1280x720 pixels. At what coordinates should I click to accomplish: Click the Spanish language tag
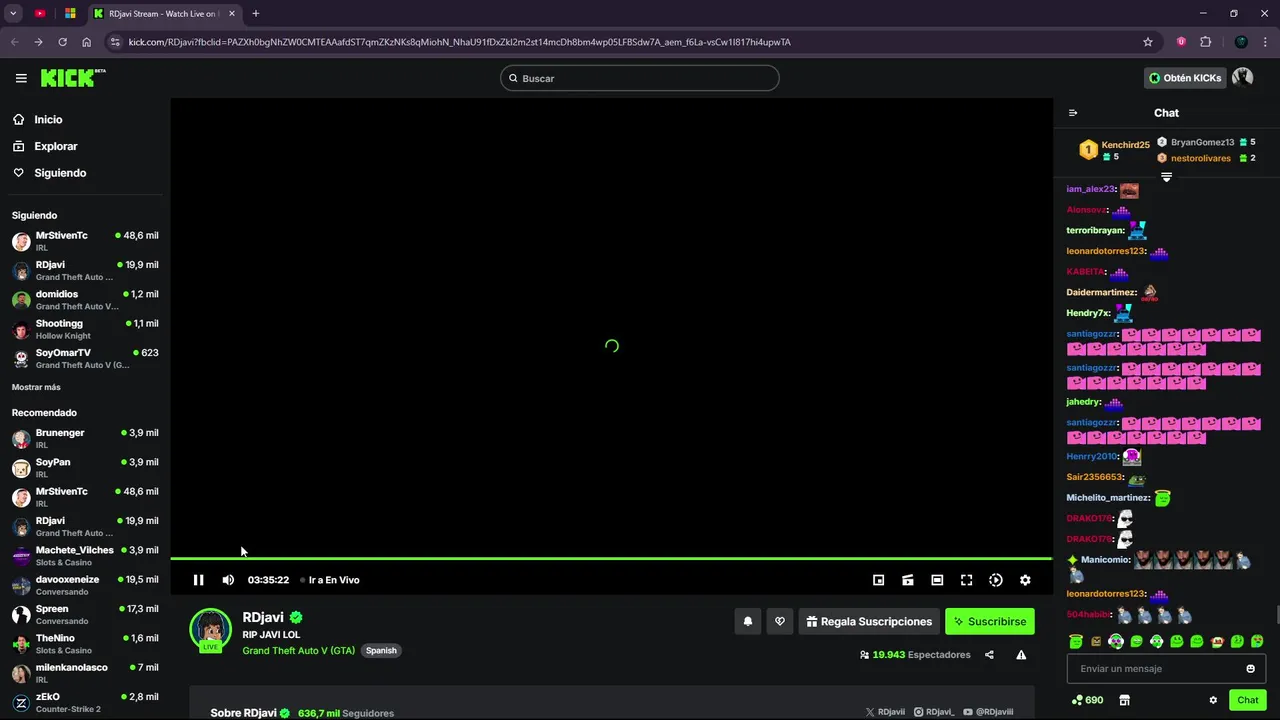point(381,650)
